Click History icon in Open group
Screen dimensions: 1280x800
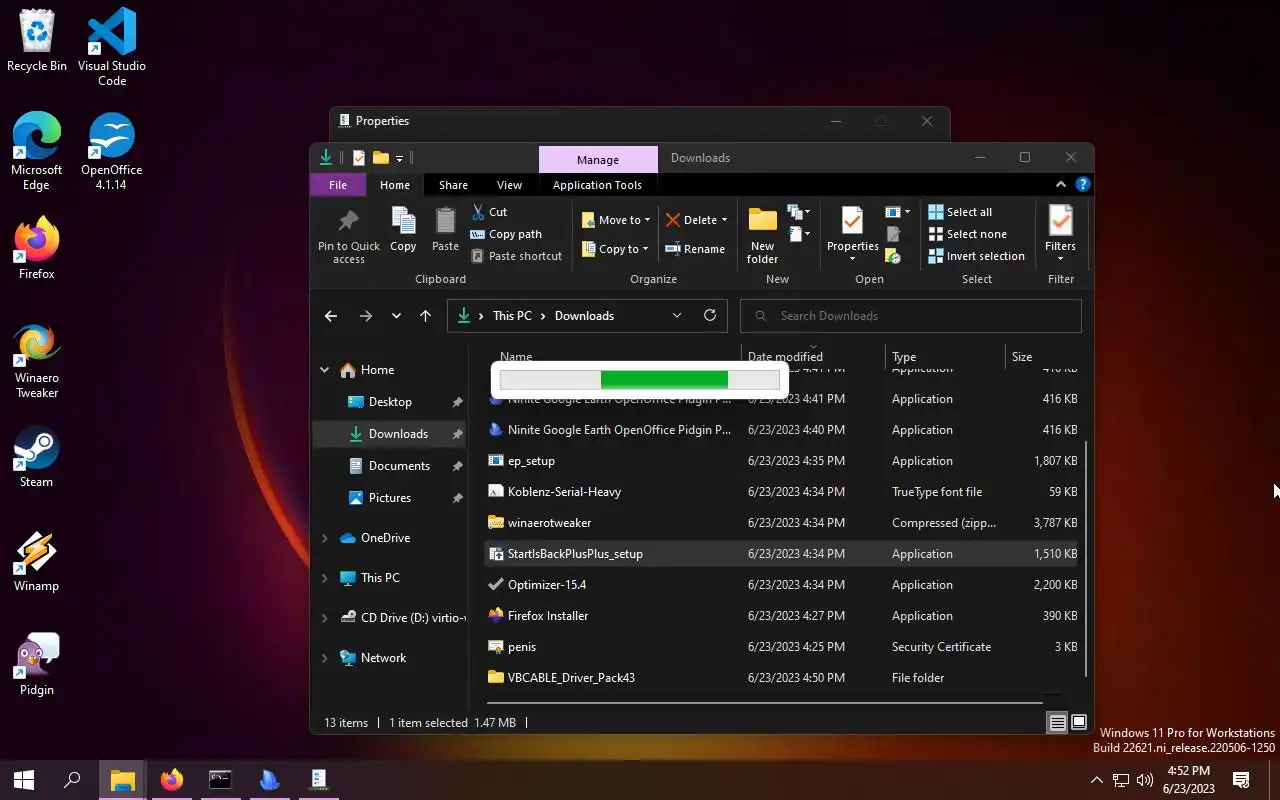point(893,257)
